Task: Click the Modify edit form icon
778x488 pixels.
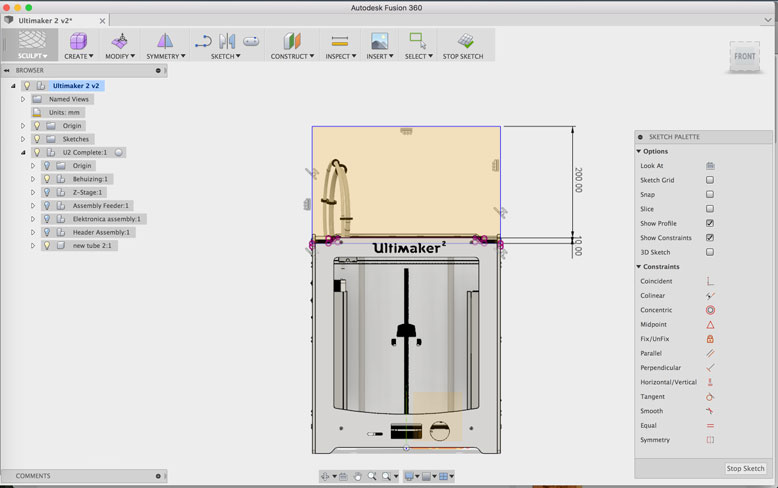Action: (120, 41)
